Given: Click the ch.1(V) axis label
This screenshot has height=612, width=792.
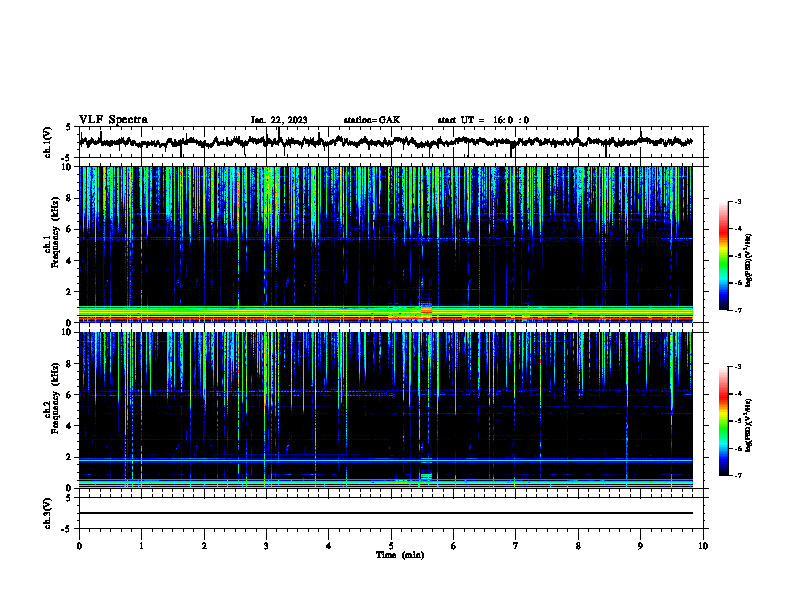Looking at the screenshot, I should (x=47, y=142).
